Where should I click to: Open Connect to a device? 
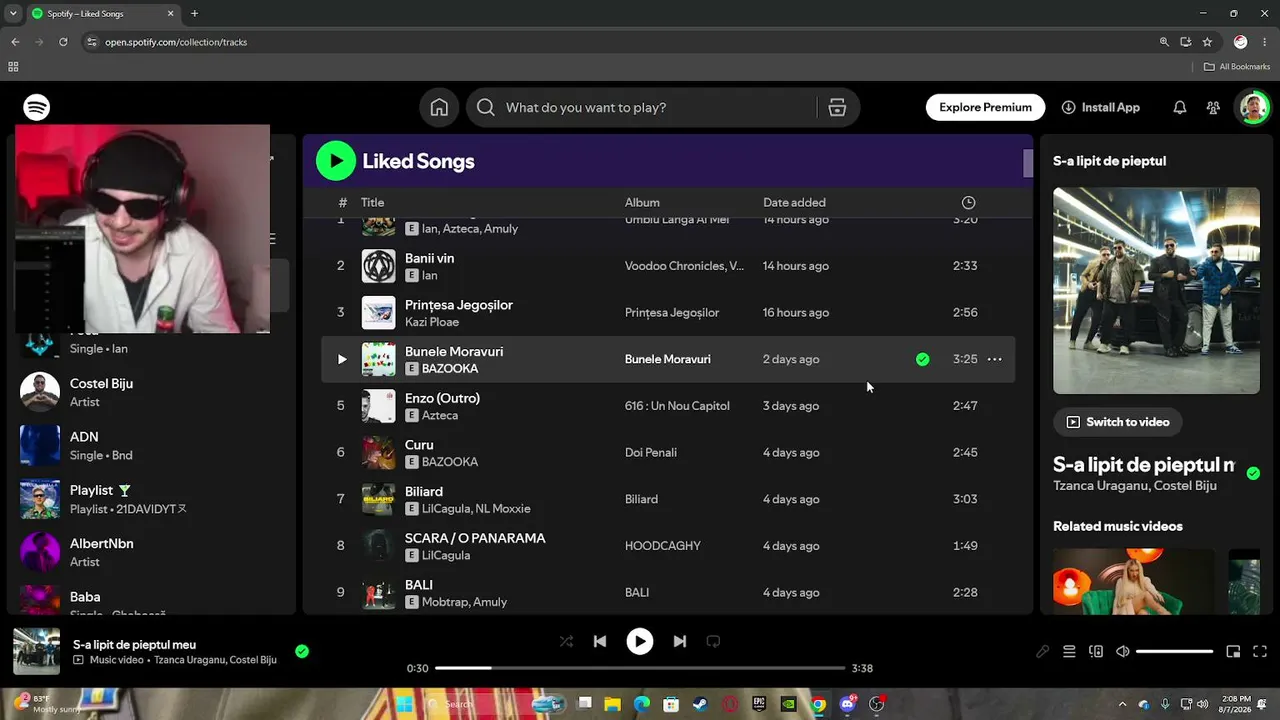point(1096,652)
